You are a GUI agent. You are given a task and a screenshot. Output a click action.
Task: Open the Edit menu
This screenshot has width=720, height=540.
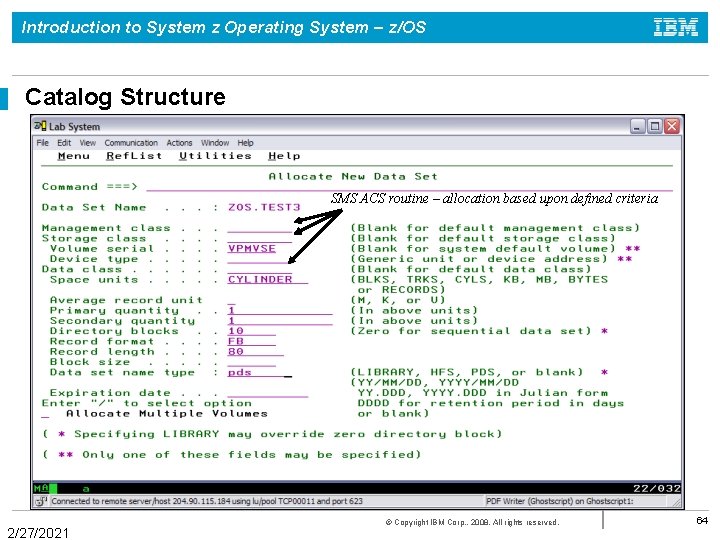pyautogui.click(x=64, y=143)
